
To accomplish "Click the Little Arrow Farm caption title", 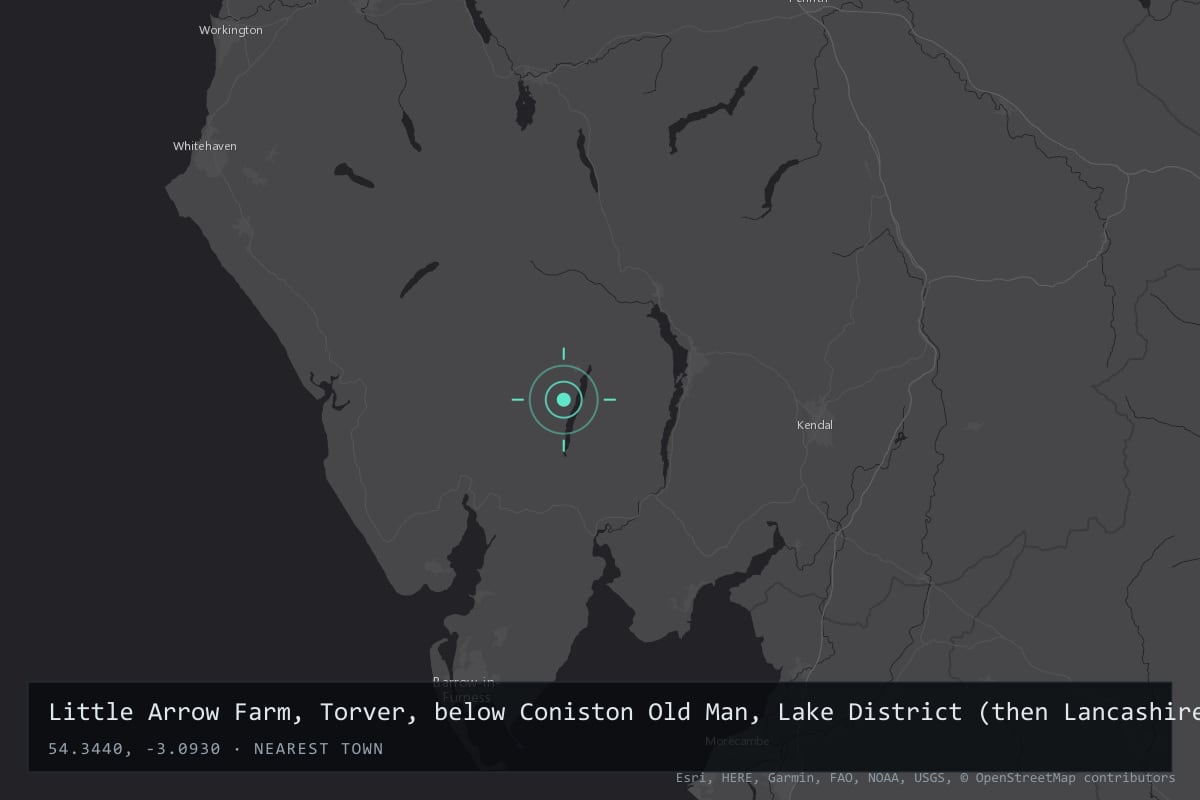I will 624,712.
